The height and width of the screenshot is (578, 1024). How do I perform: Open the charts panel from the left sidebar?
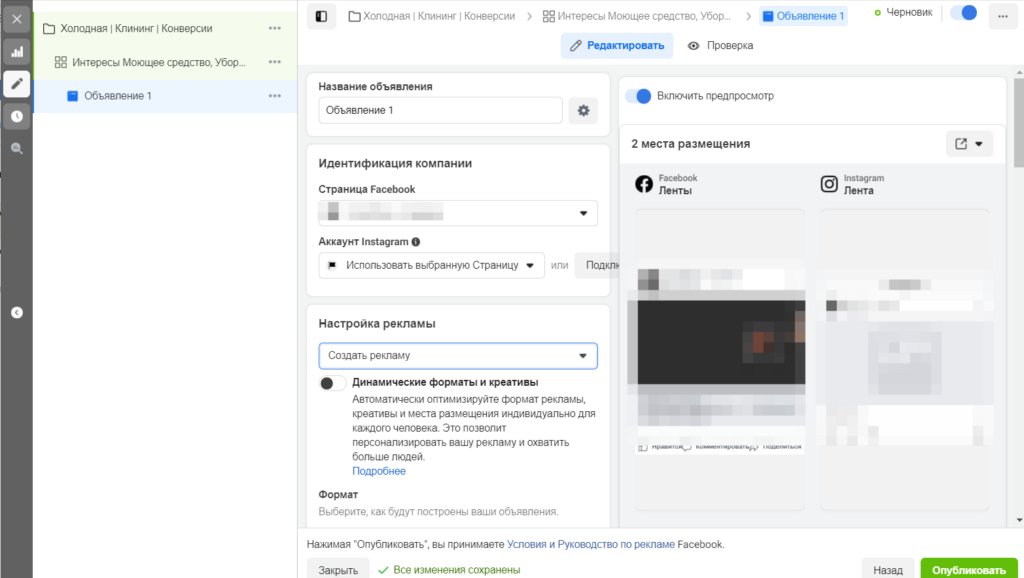pyautogui.click(x=16, y=50)
